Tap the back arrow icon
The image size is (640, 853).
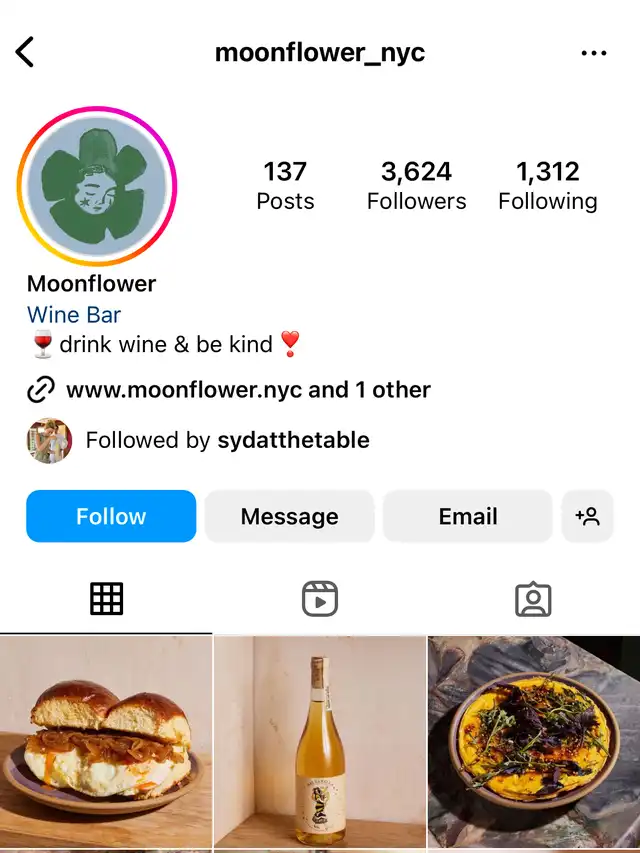[26, 52]
